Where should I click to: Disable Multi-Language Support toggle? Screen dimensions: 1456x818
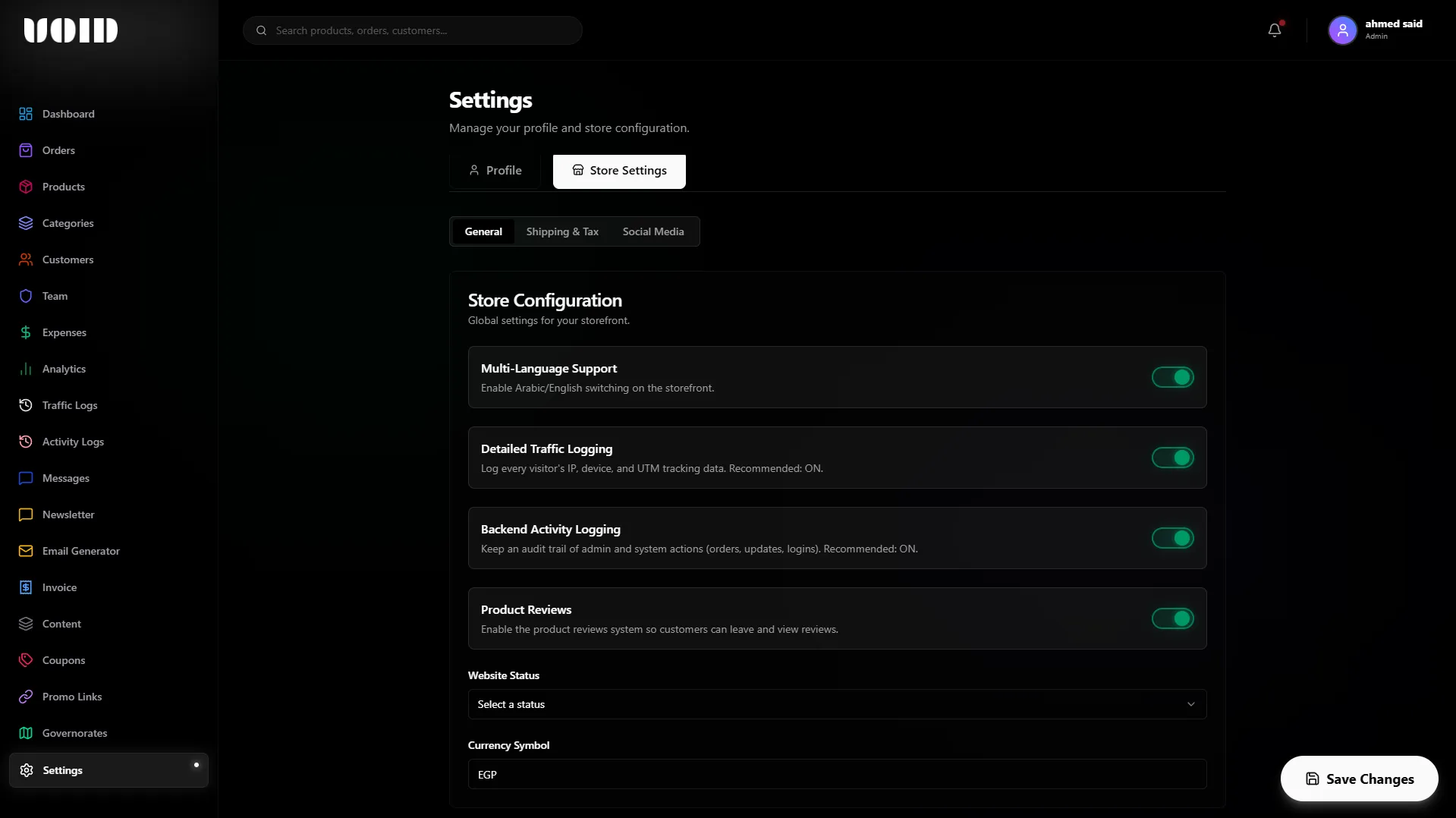(1172, 377)
